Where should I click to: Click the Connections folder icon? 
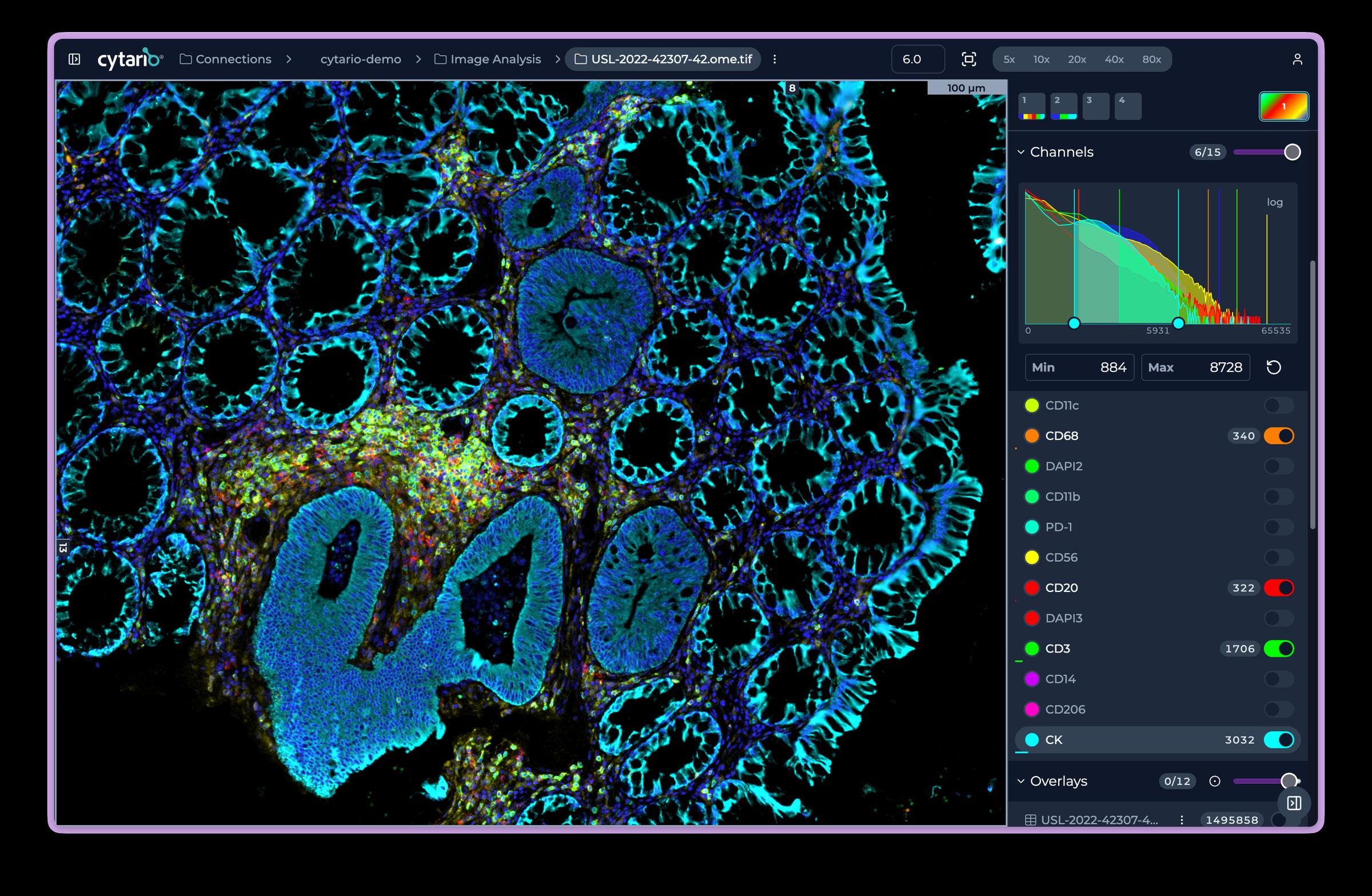pyautogui.click(x=186, y=59)
